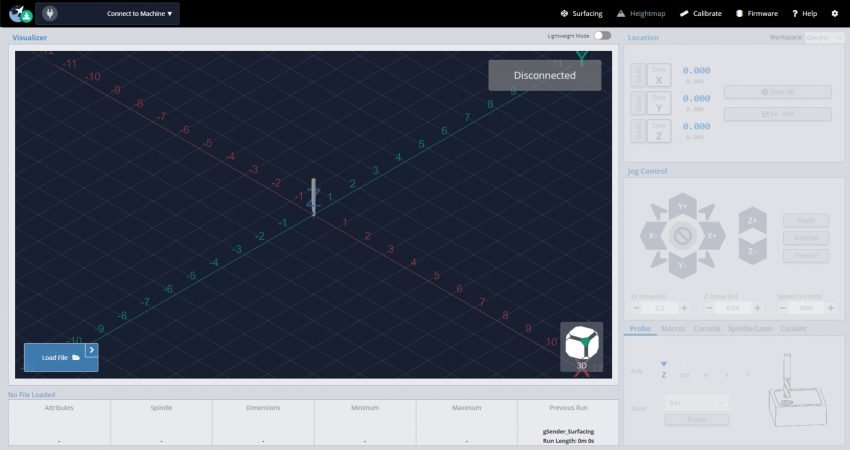Screen dimensions: 850x450
Task: Toggle Lightweight Mode switch
Action: [602, 35]
